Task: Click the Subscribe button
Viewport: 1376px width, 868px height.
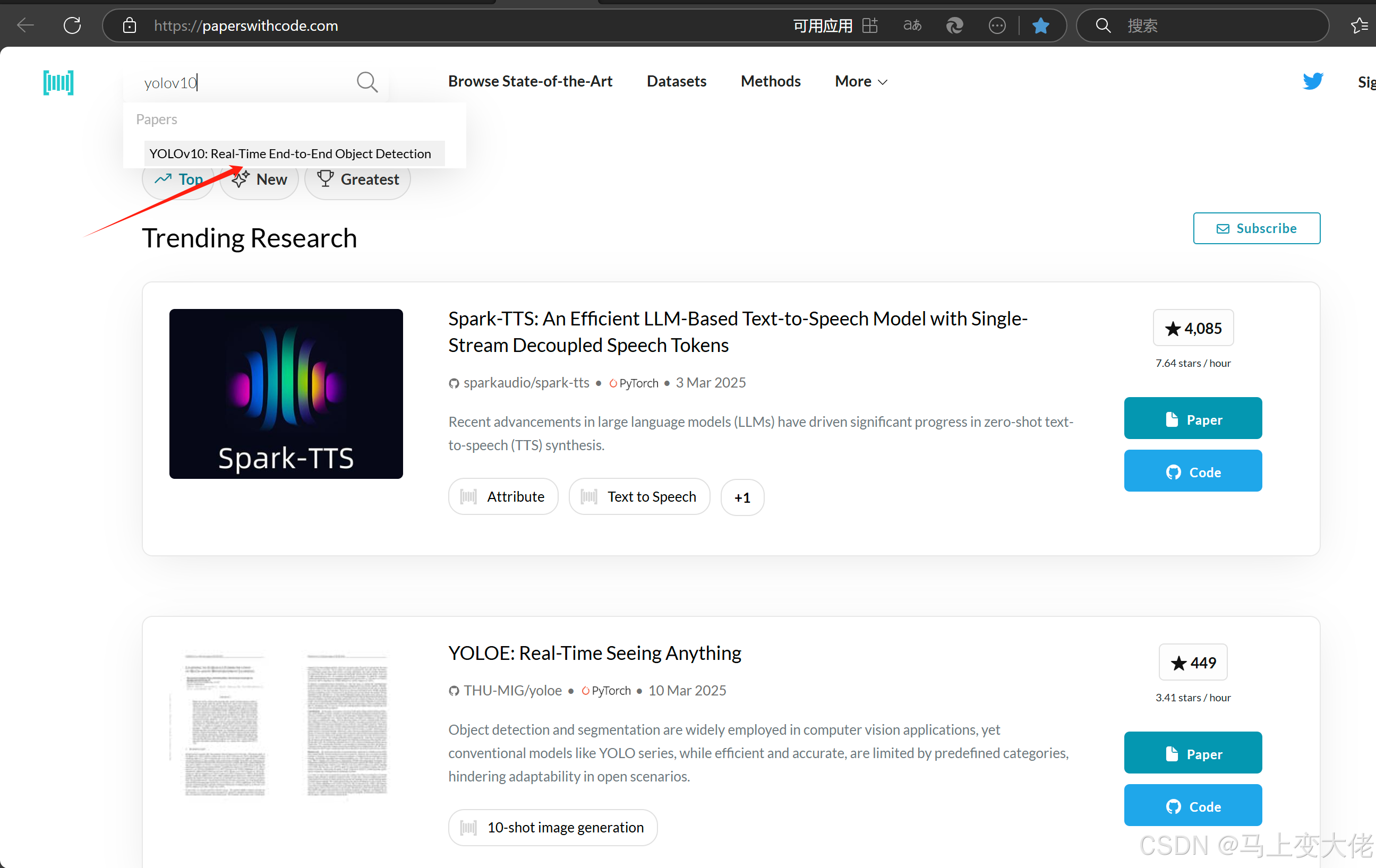Action: coord(1256,228)
